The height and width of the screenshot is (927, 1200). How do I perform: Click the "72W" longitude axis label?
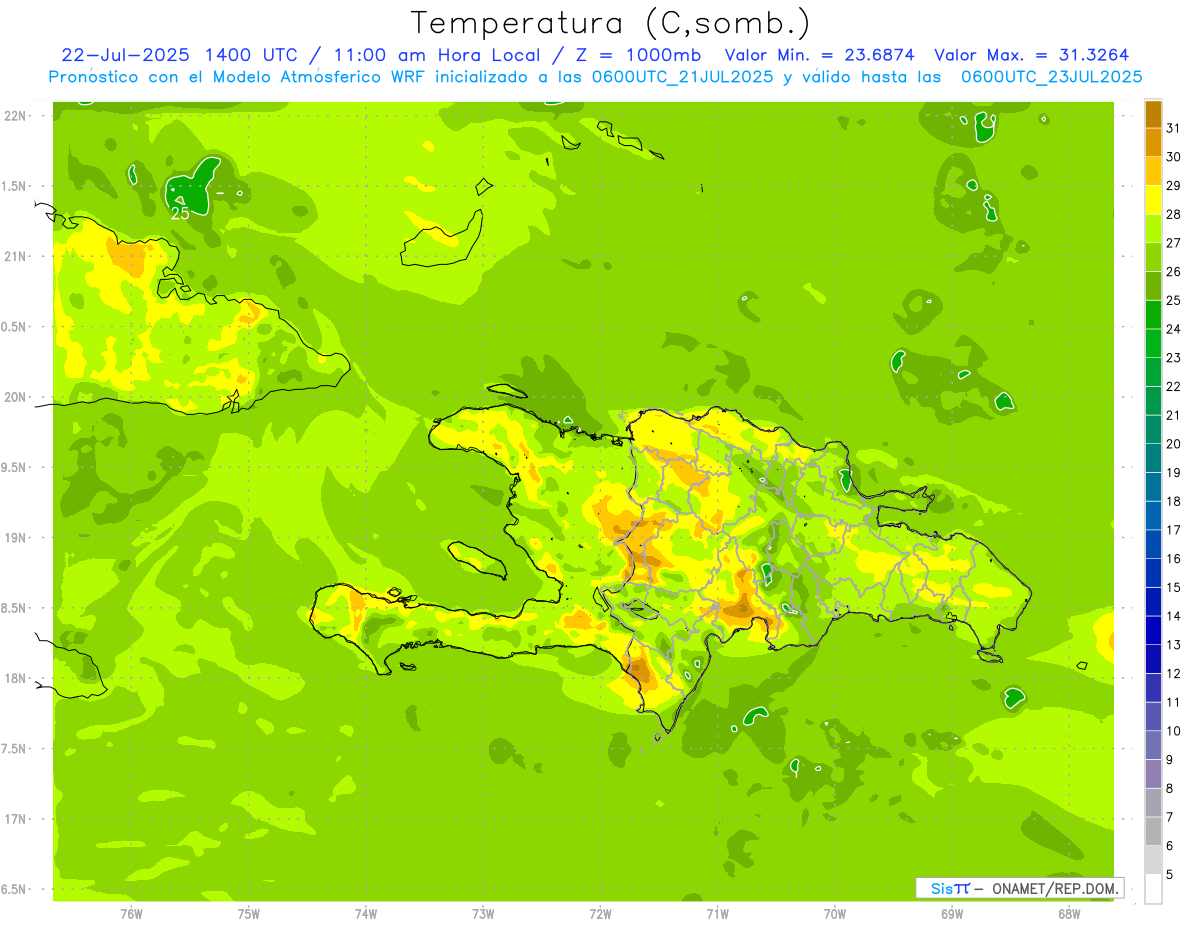coord(600,914)
